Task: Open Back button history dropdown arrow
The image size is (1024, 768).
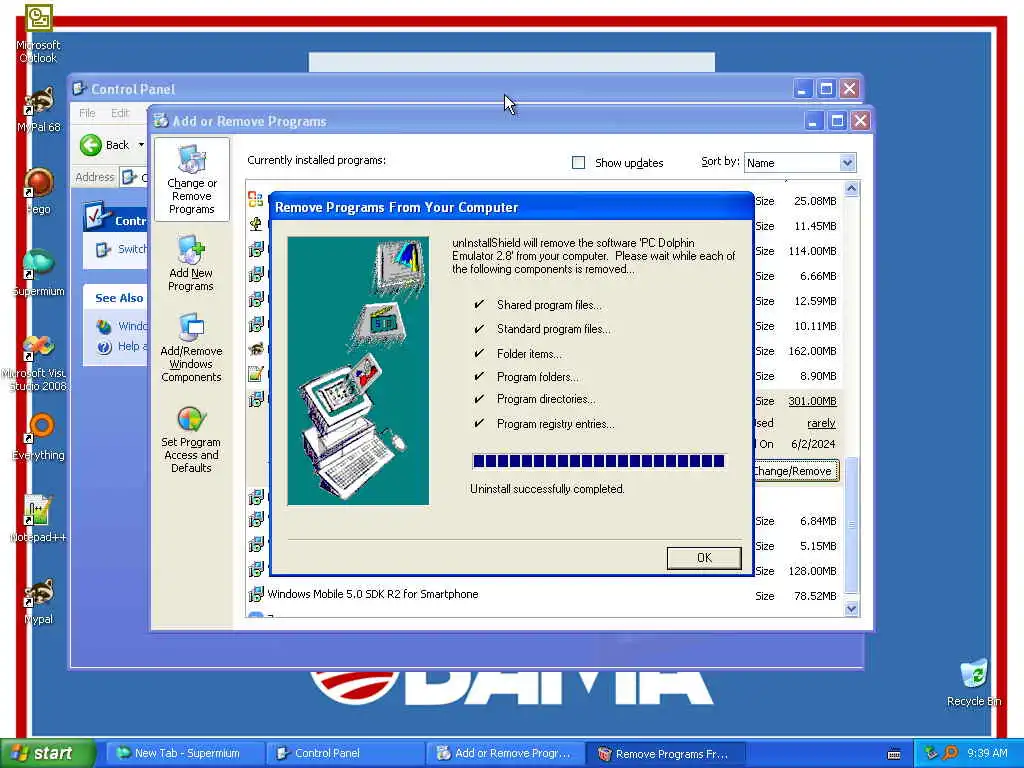Action: coord(141,145)
